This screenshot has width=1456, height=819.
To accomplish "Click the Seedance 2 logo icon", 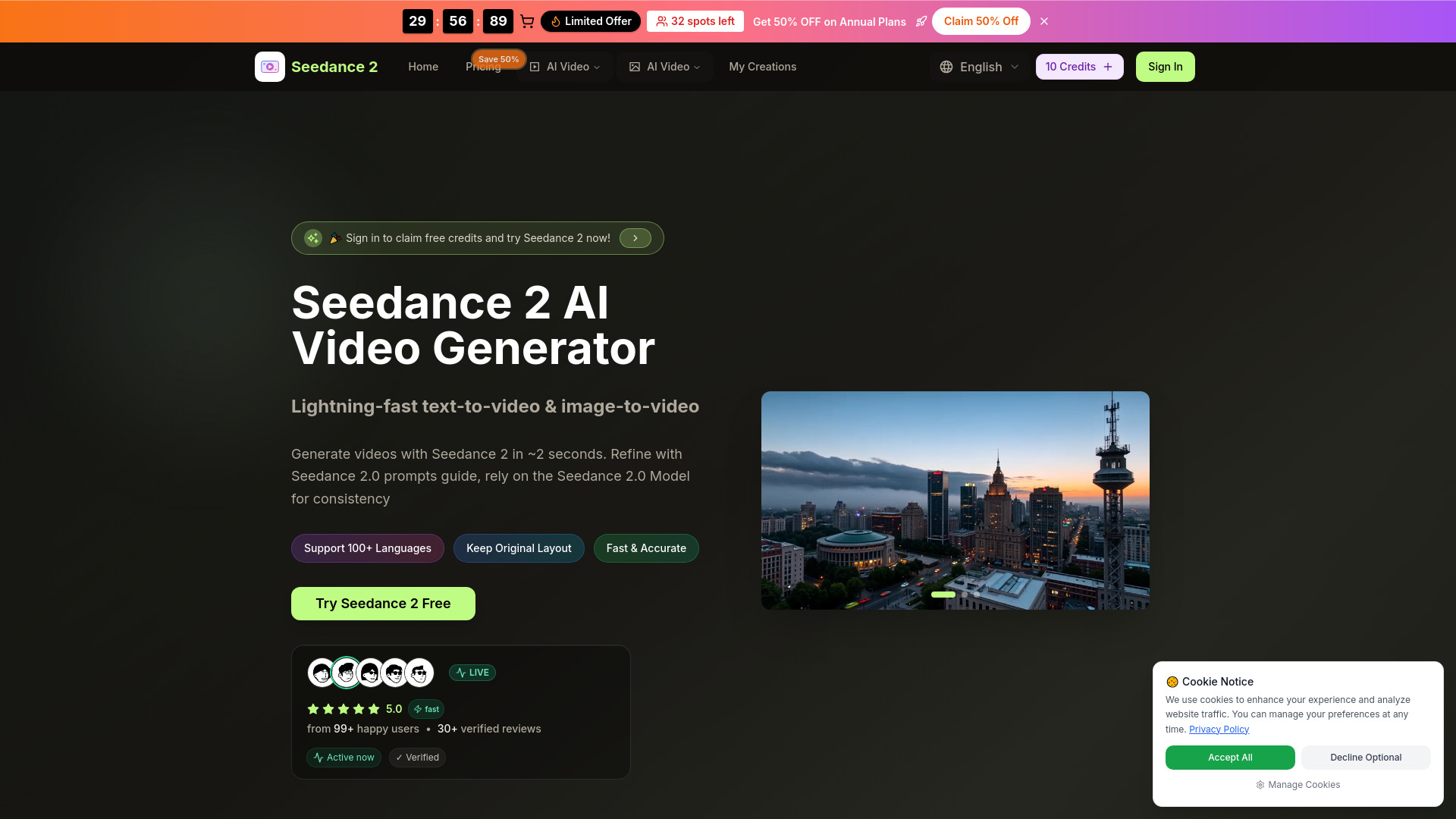I will 270,67.
